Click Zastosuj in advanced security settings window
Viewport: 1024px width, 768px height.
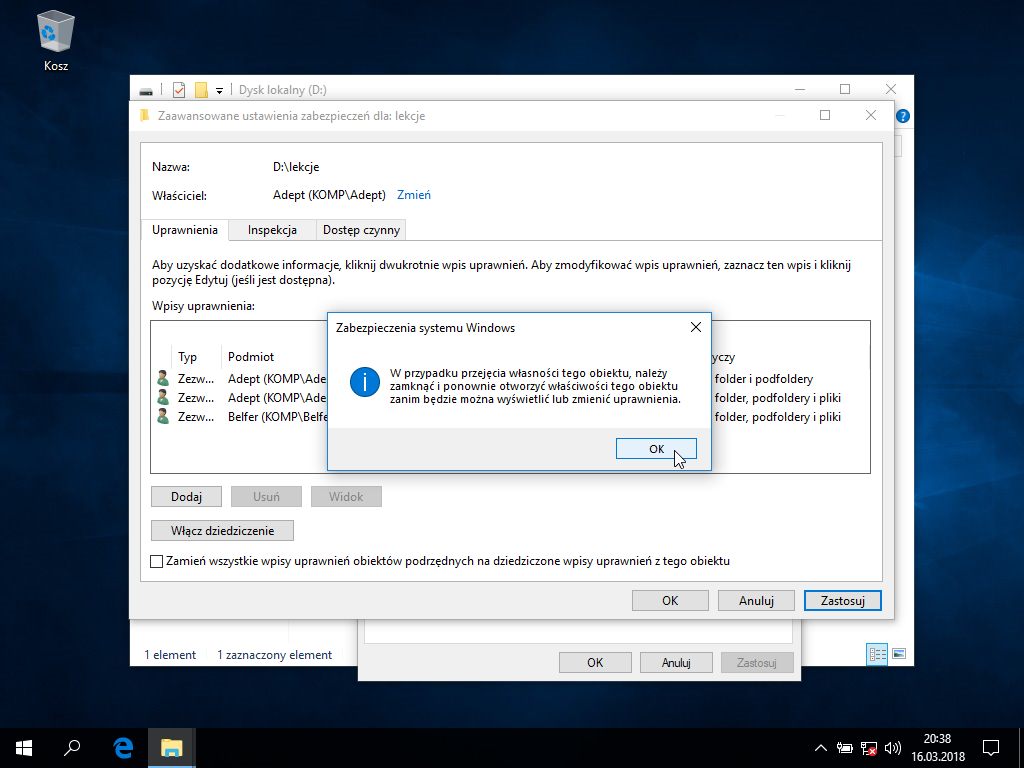pyautogui.click(x=842, y=600)
